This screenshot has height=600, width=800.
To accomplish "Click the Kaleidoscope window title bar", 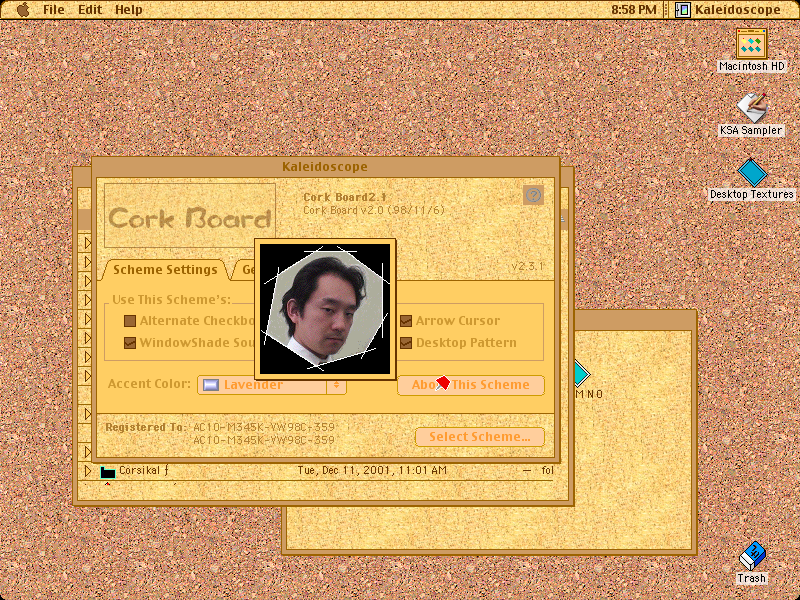I will tap(326, 167).
